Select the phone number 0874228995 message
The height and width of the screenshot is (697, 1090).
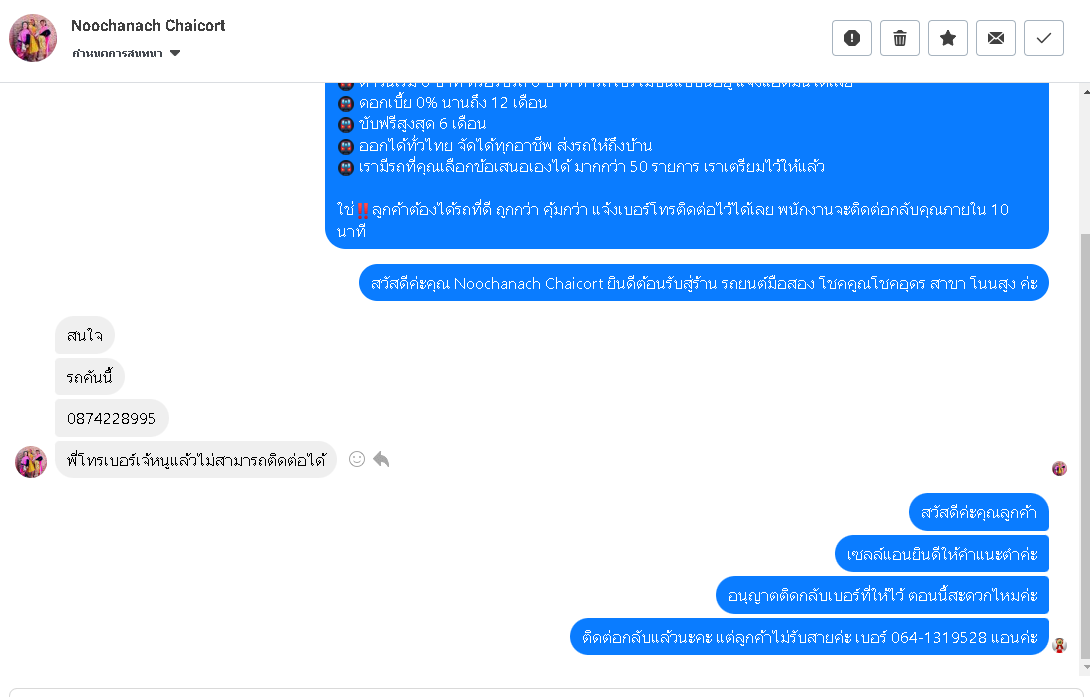(x=111, y=418)
